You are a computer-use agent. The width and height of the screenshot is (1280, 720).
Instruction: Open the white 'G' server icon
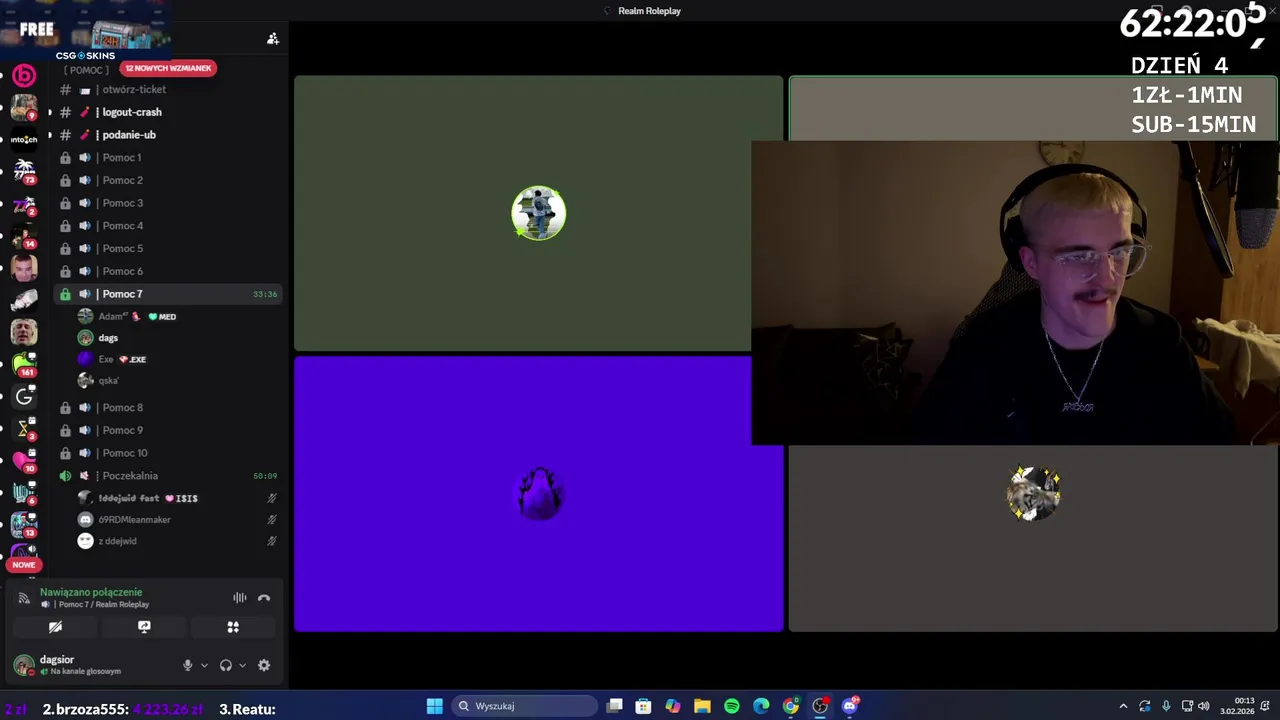pos(24,397)
